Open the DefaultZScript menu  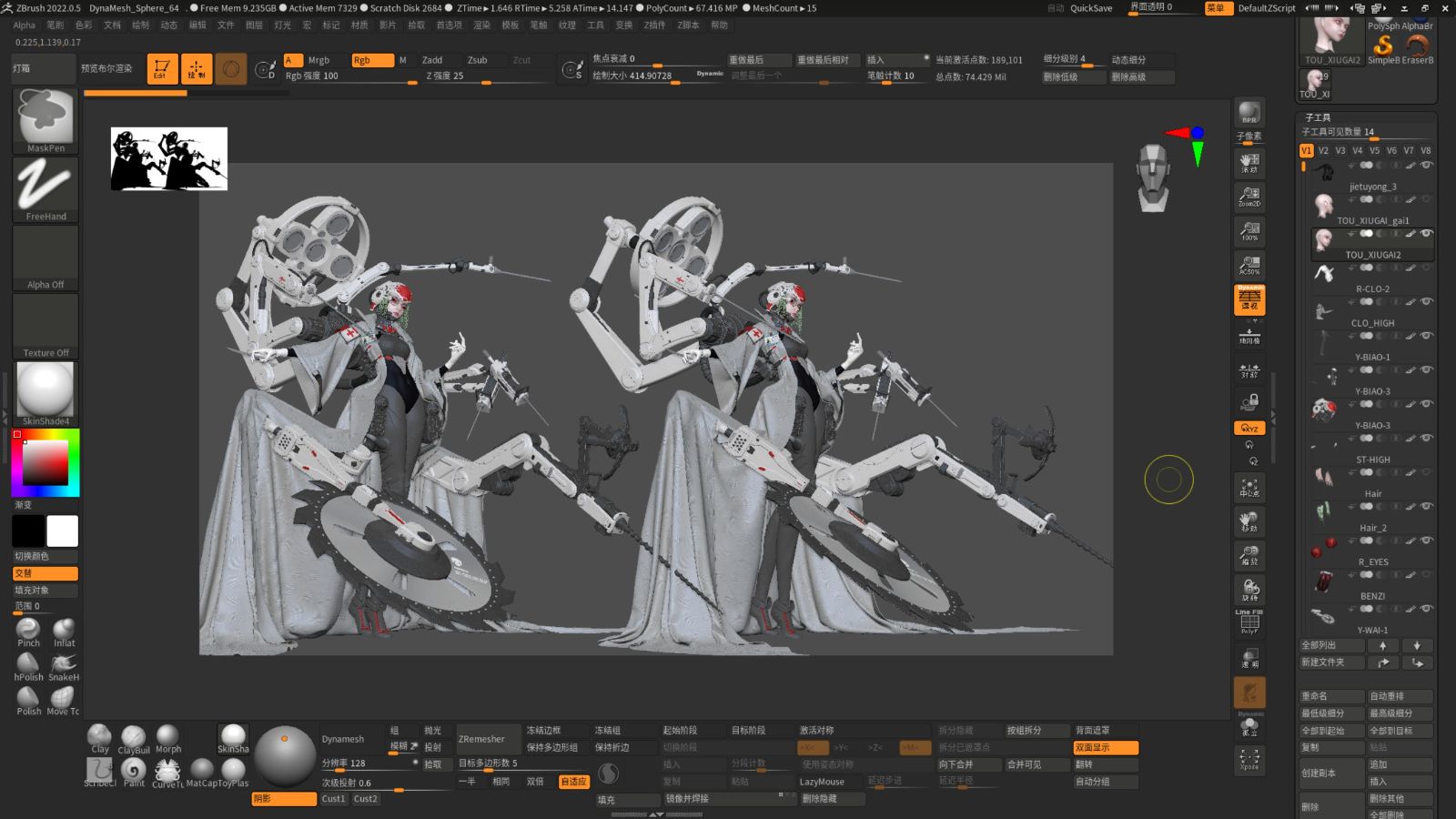pyautogui.click(x=1267, y=8)
